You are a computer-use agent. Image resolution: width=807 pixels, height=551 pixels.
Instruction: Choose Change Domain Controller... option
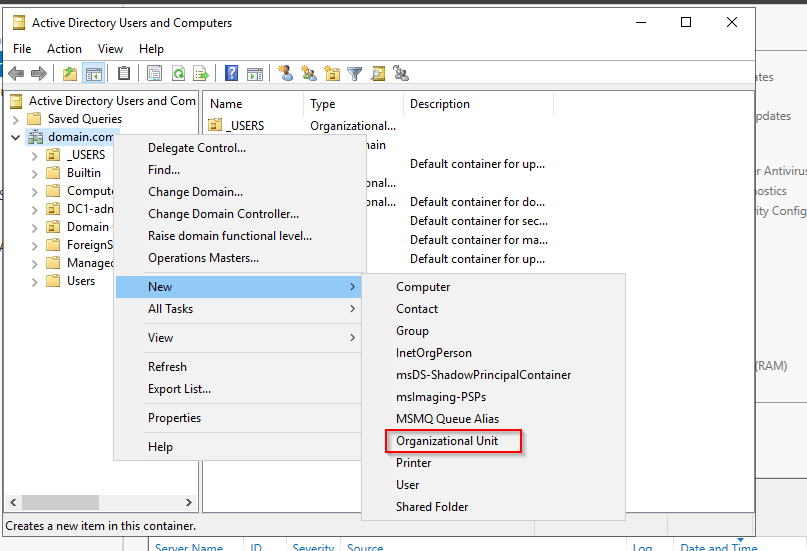click(239, 214)
